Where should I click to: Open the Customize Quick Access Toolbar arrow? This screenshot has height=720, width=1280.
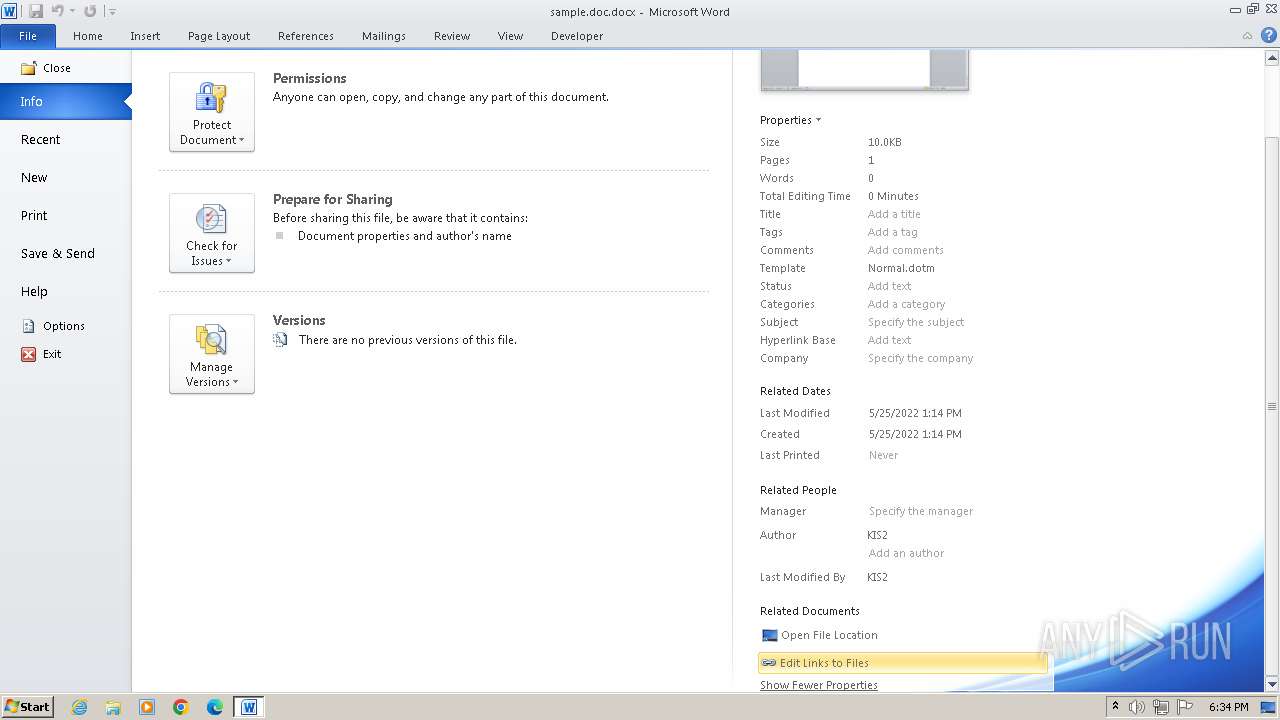click(x=112, y=12)
